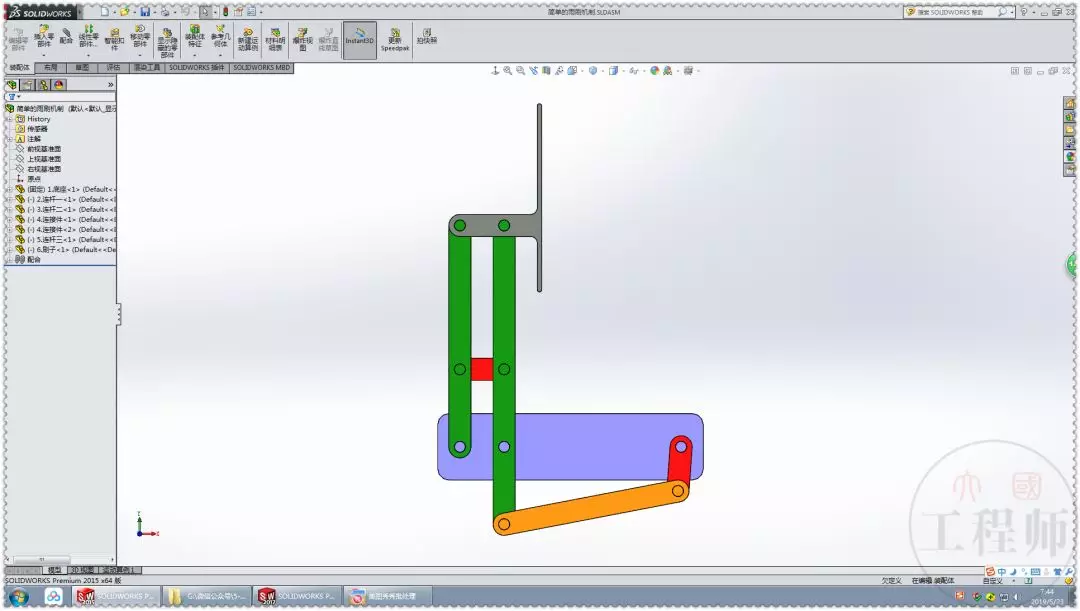
Task: Switch to the 装配体 (Assembly) tab
Action: tap(19, 68)
